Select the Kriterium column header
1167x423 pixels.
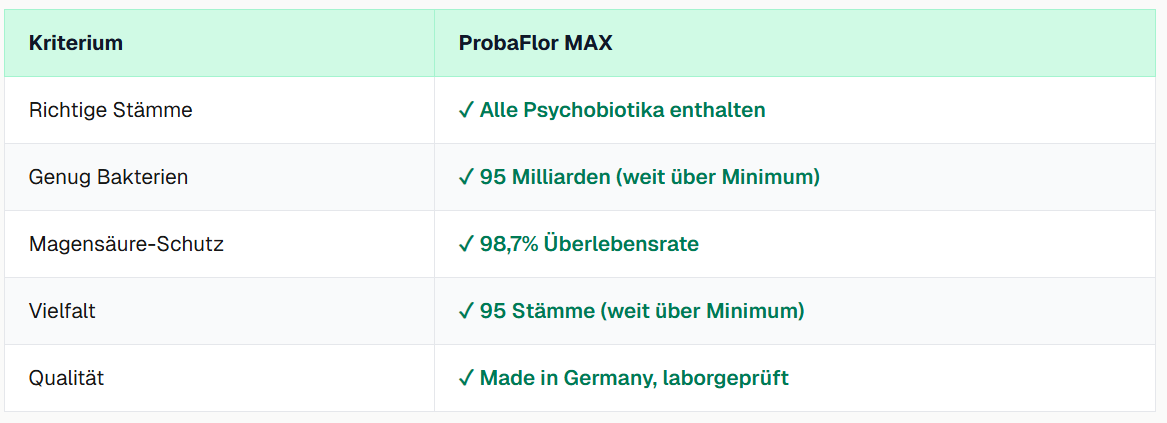click(76, 43)
